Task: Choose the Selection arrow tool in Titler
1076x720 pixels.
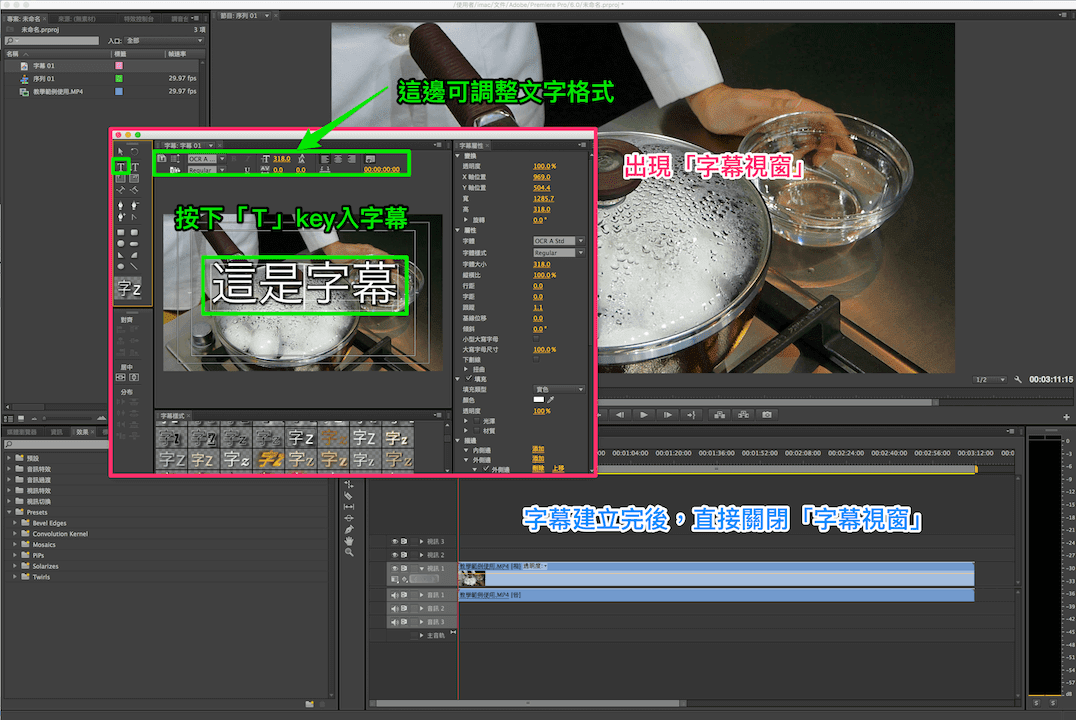Action: (121, 152)
